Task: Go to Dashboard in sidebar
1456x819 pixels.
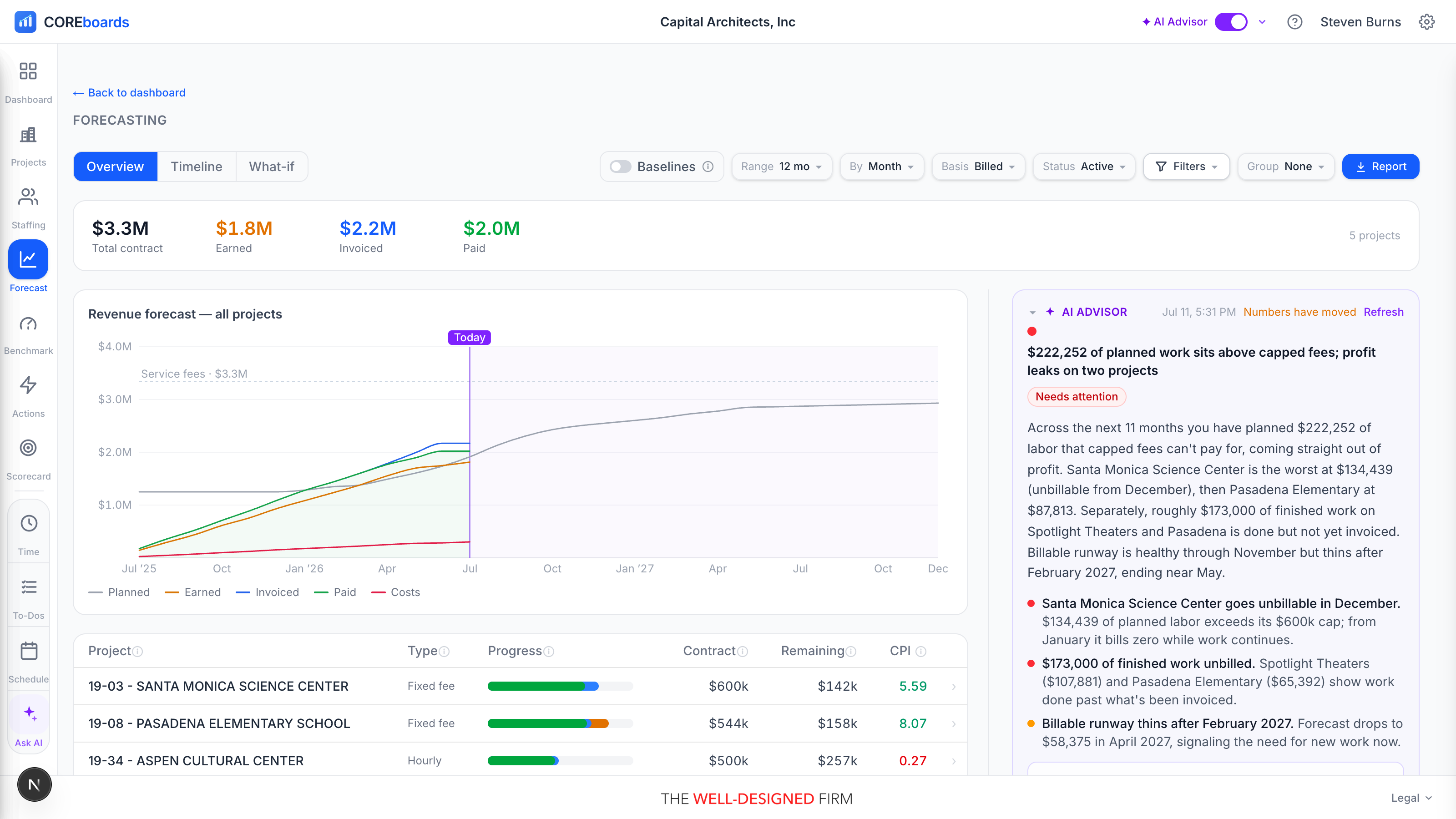Action: click(x=28, y=82)
